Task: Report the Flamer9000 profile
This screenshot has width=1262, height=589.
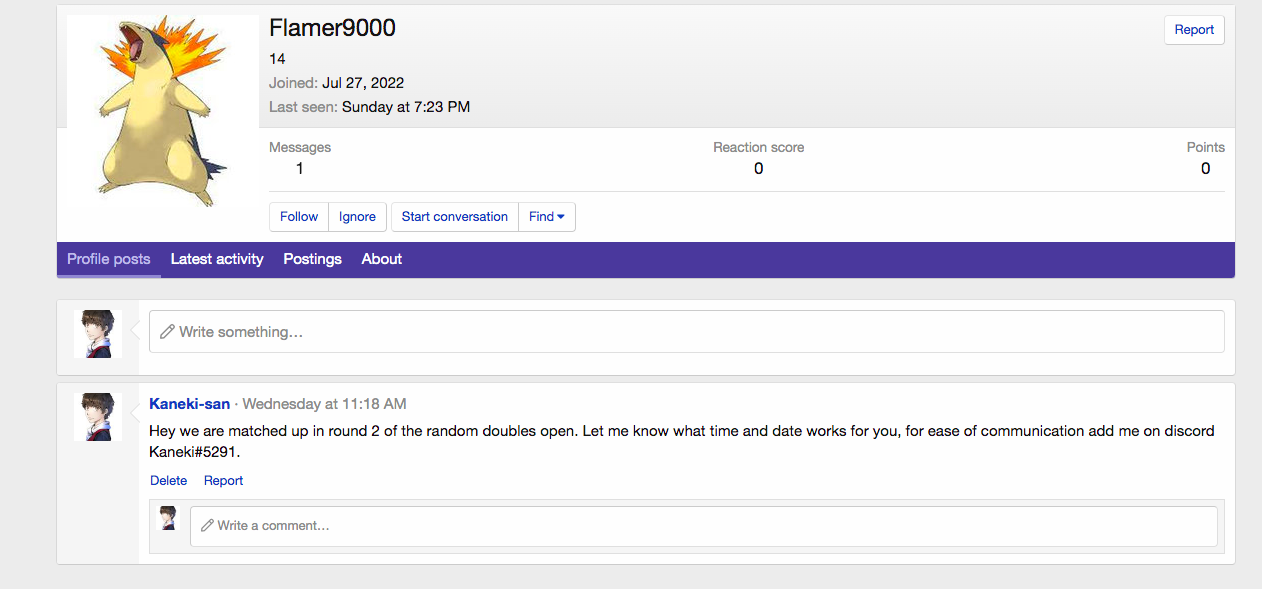Action: tap(1194, 30)
